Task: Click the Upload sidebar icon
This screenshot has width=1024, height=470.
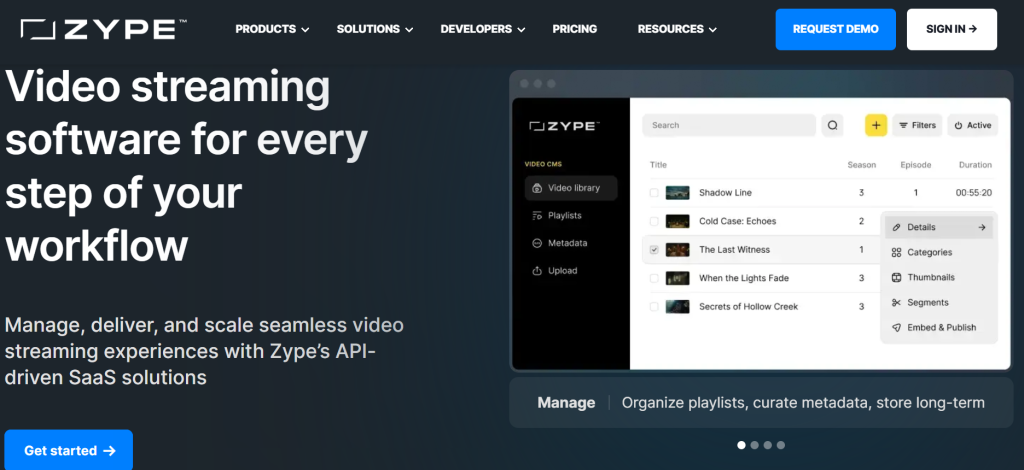Action: [537, 270]
